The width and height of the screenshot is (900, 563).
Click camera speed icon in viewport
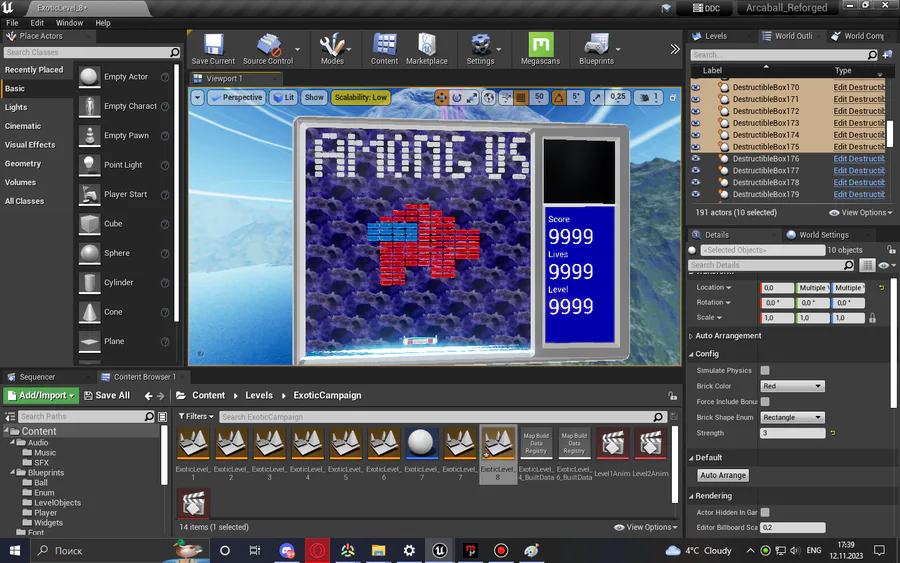pos(645,98)
